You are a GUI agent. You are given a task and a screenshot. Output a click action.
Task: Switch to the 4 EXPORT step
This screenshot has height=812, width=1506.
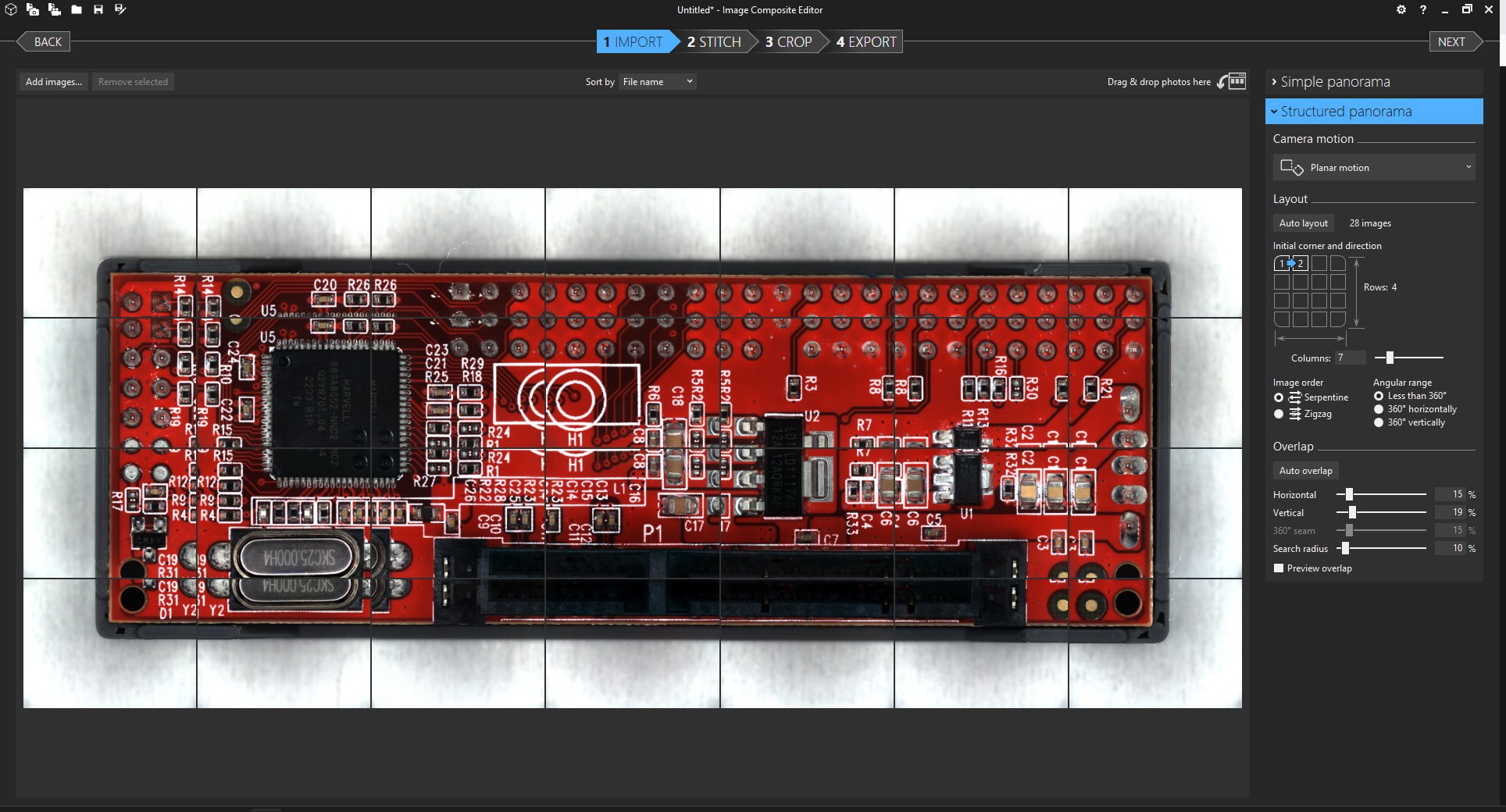tap(865, 42)
